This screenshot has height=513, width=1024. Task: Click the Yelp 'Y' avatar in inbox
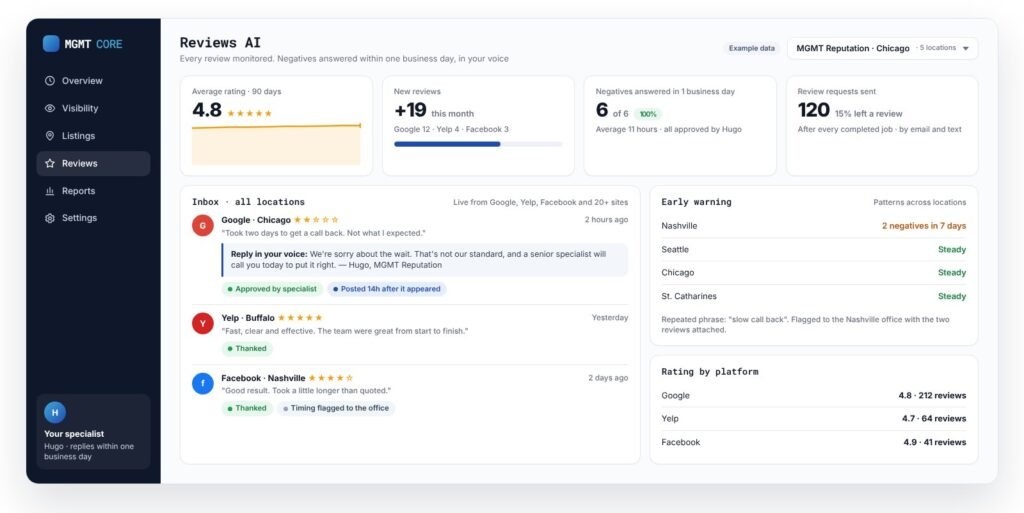[x=202, y=323]
